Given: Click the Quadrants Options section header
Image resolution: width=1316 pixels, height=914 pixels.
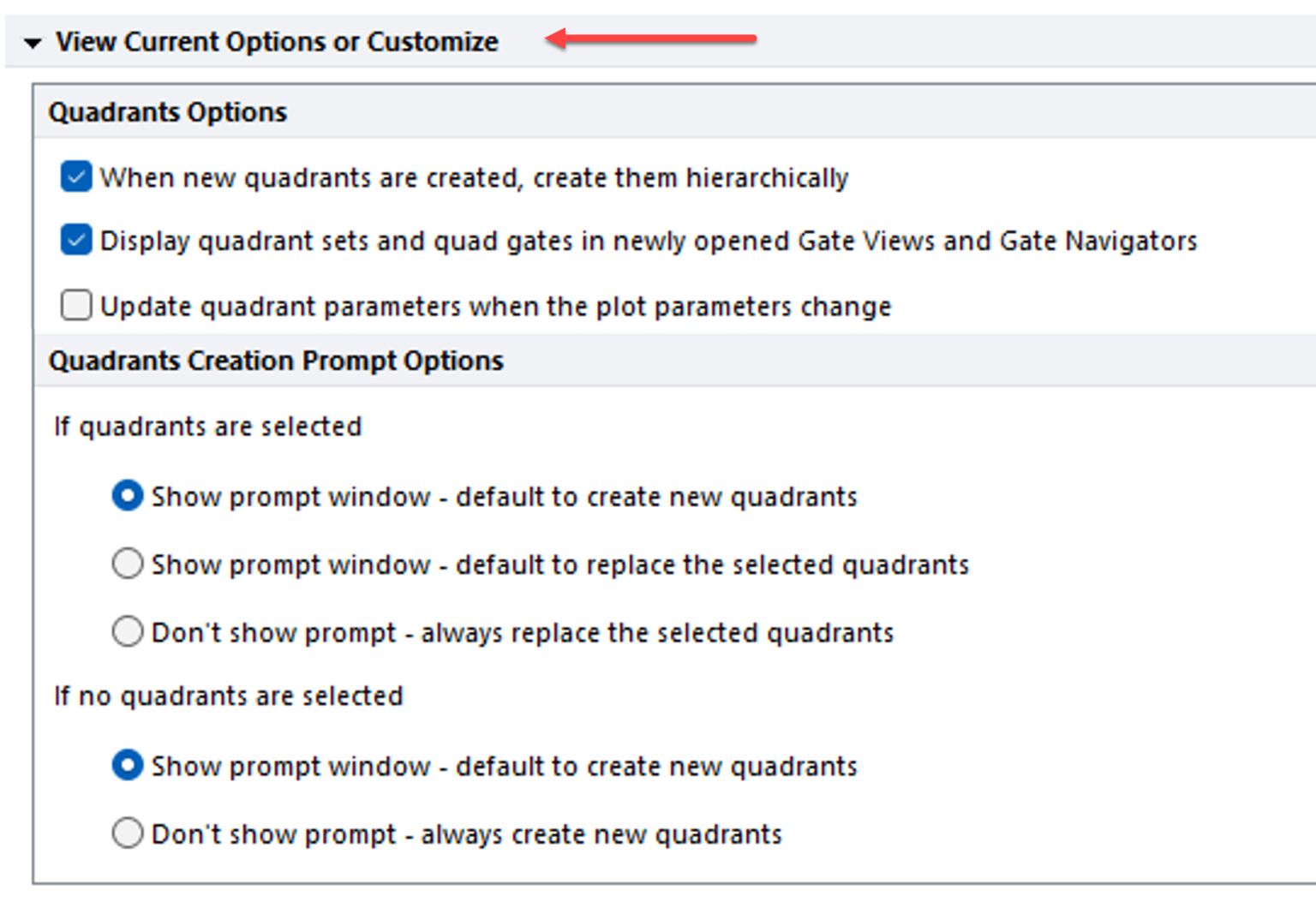Looking at the screenshot, I should tap(169, 111).
